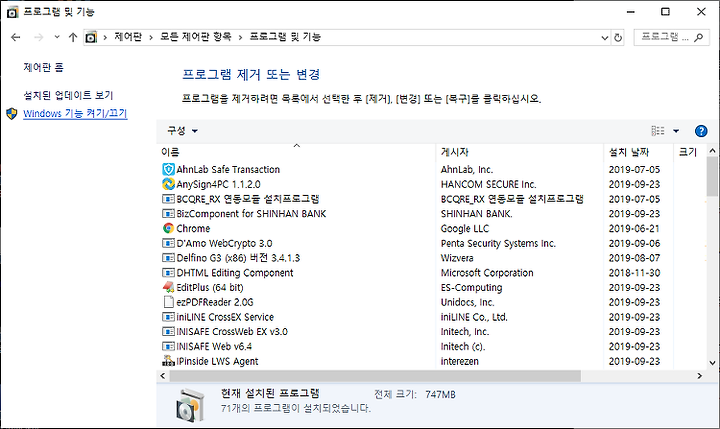Click the publisher Wizvera

click(457, 258)
